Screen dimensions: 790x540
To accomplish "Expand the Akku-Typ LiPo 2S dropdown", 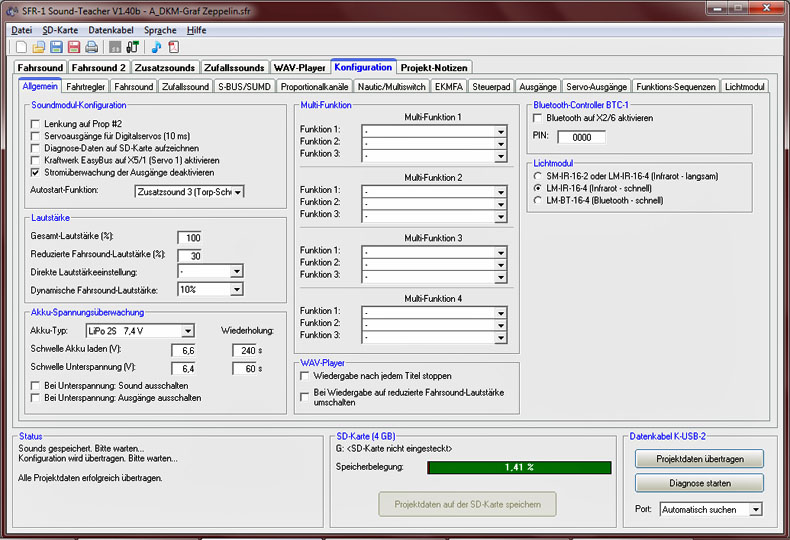I will tap(187, 331).
